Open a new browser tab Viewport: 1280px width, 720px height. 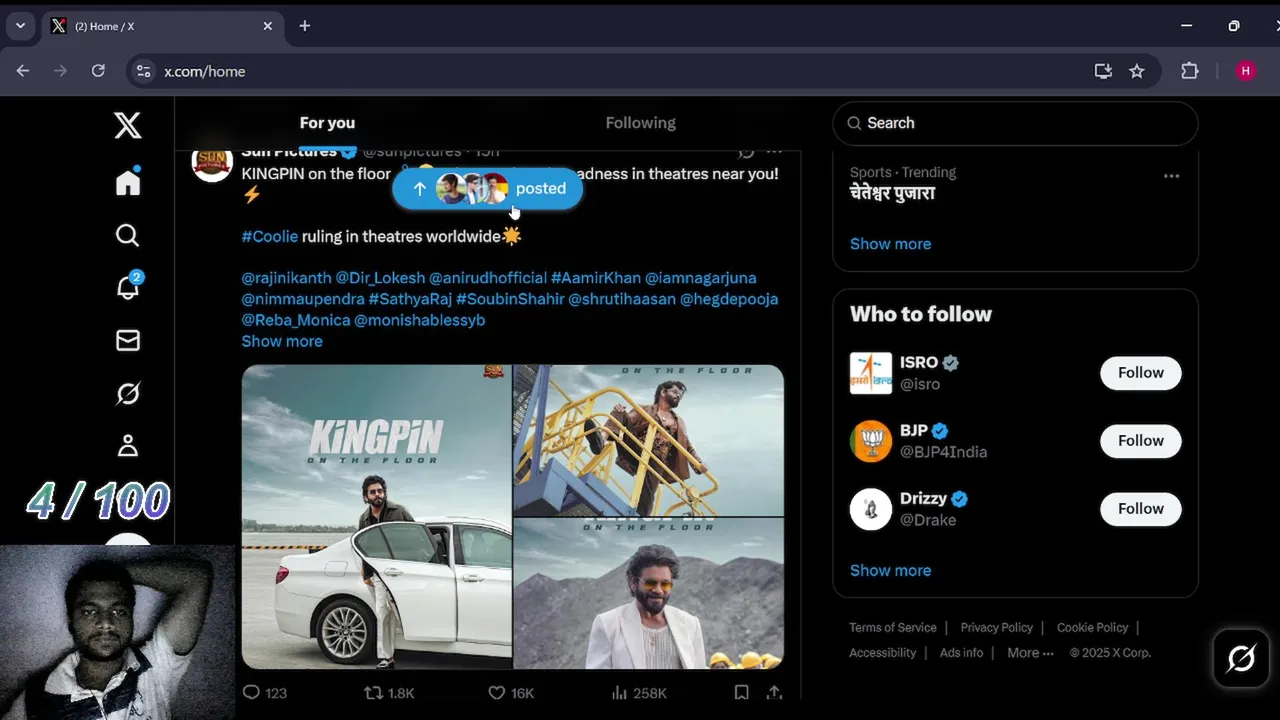pyautogui.click(x=305, y=26)
